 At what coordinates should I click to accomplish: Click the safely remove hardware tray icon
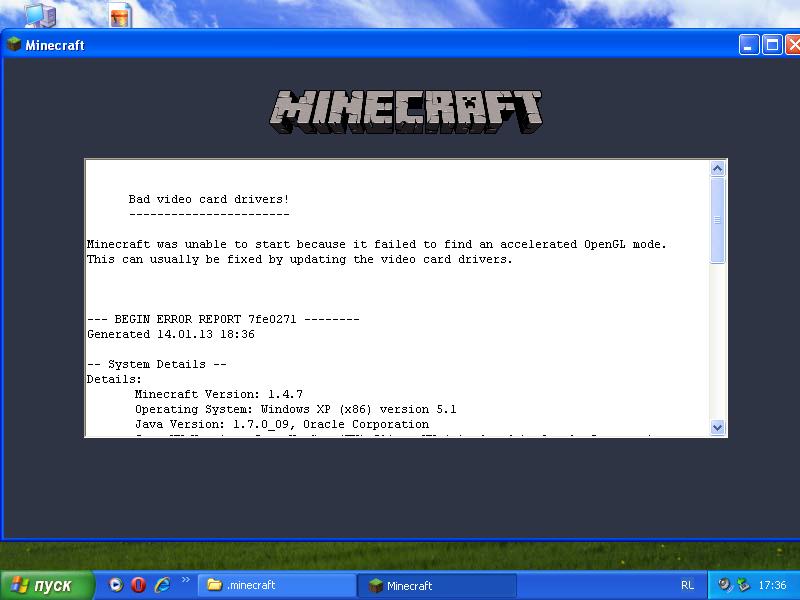(743, 585)
